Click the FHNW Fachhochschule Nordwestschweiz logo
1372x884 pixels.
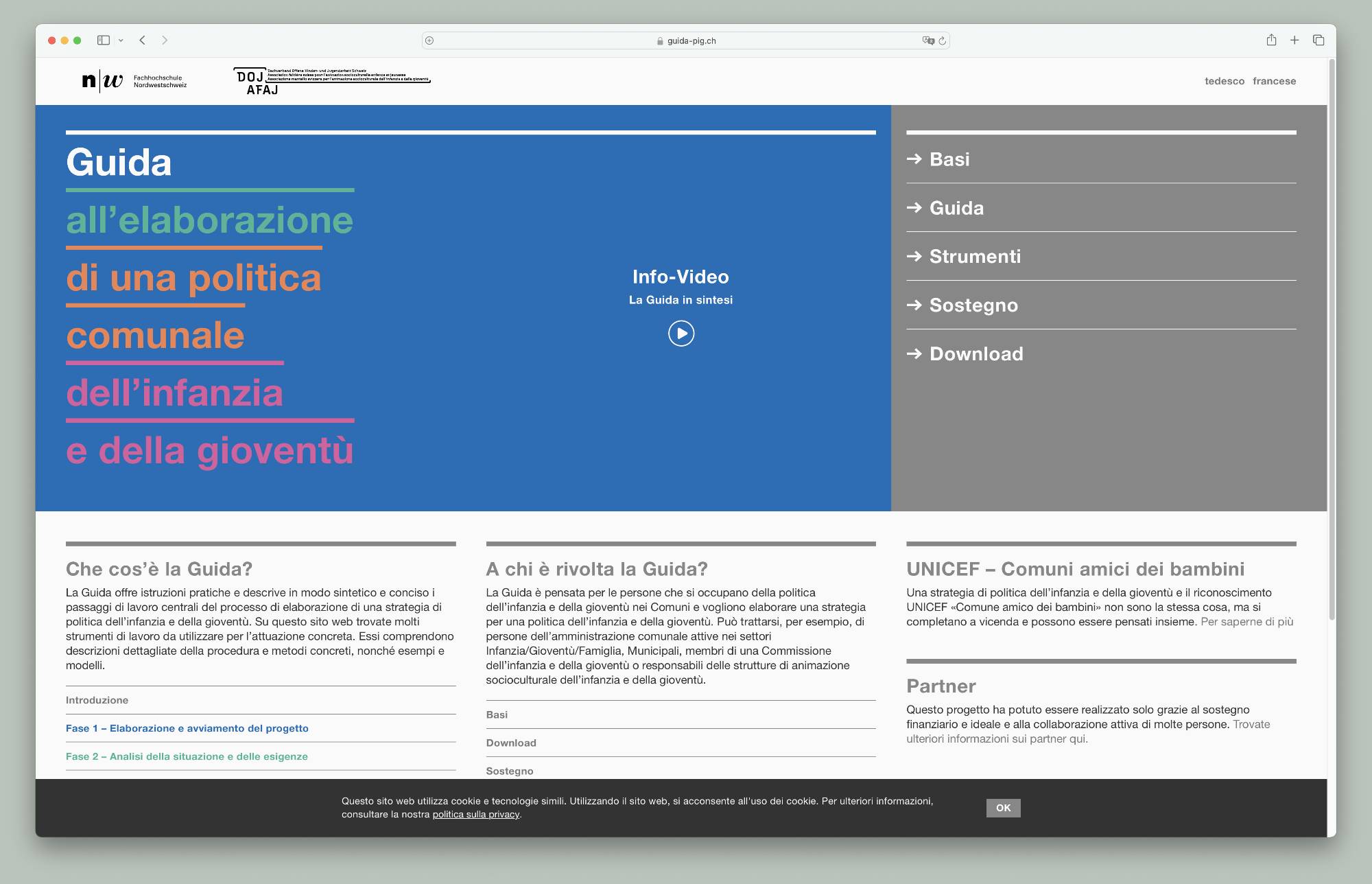(134, 81)
